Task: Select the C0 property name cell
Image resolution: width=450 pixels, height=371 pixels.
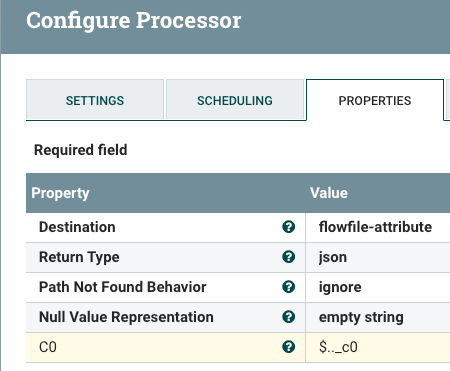Action: pyautogui.click(x=166, y=347)
